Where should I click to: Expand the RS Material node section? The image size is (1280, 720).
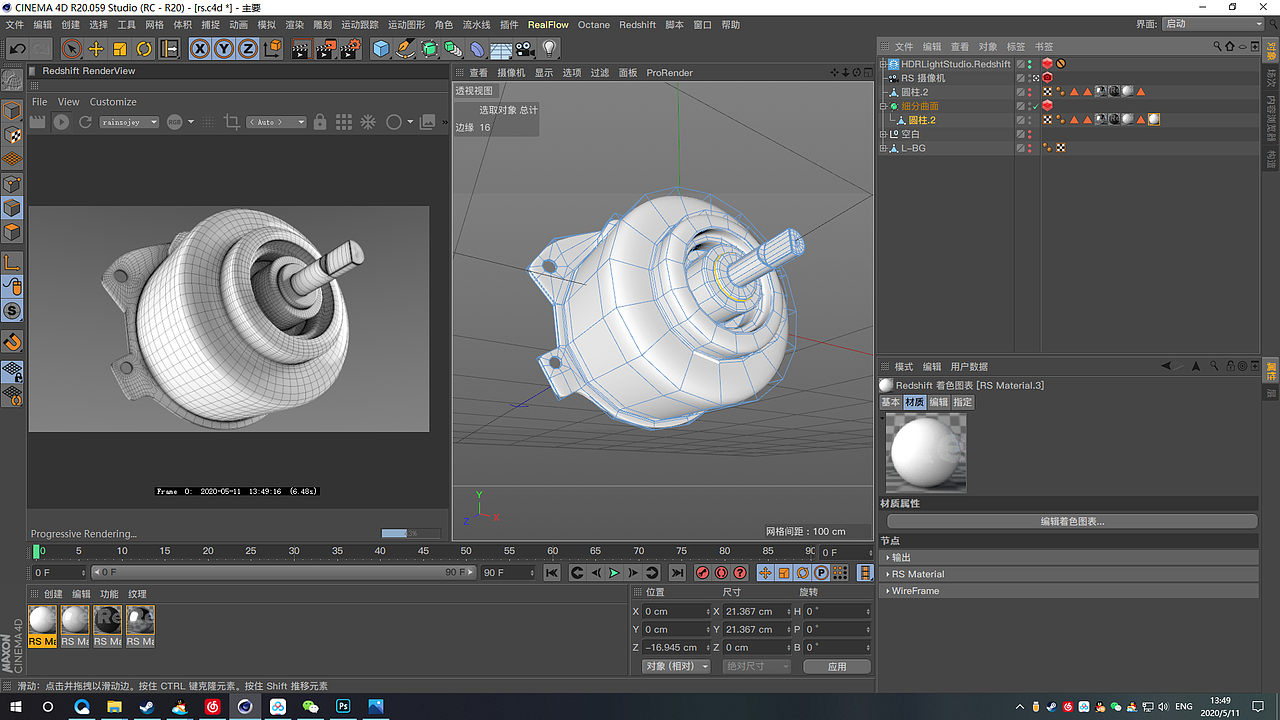tap(1069, 574)
